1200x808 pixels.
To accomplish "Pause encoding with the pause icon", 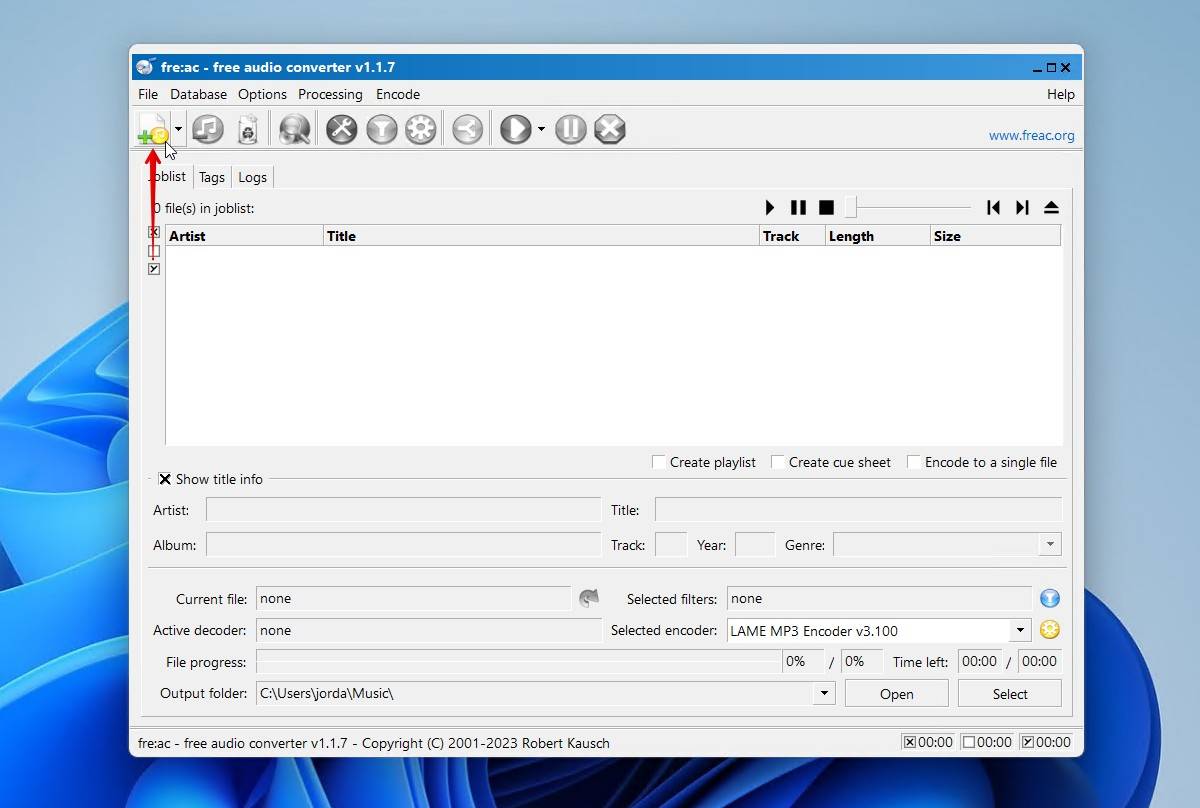I will point(570,128).
